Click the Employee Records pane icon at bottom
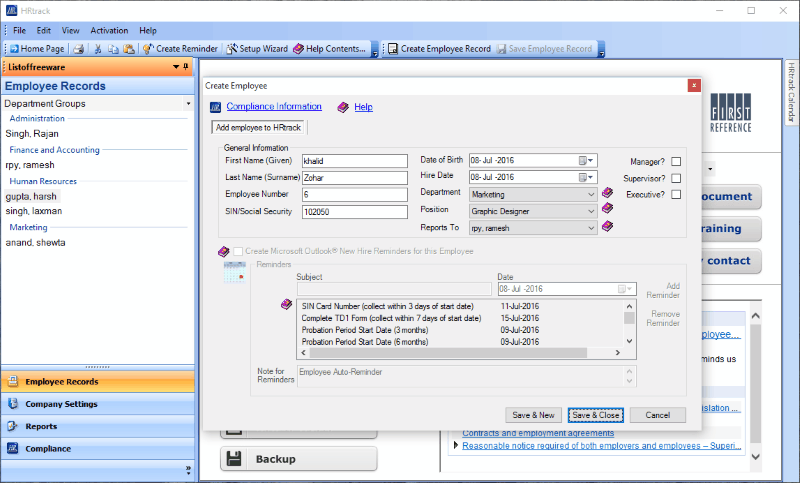This screenshot has height=483, width=800. tap(13, 381)
